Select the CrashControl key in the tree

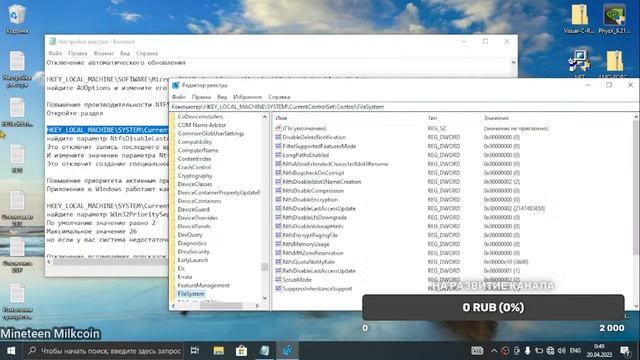pyautogui.click(x=194, y=167)
